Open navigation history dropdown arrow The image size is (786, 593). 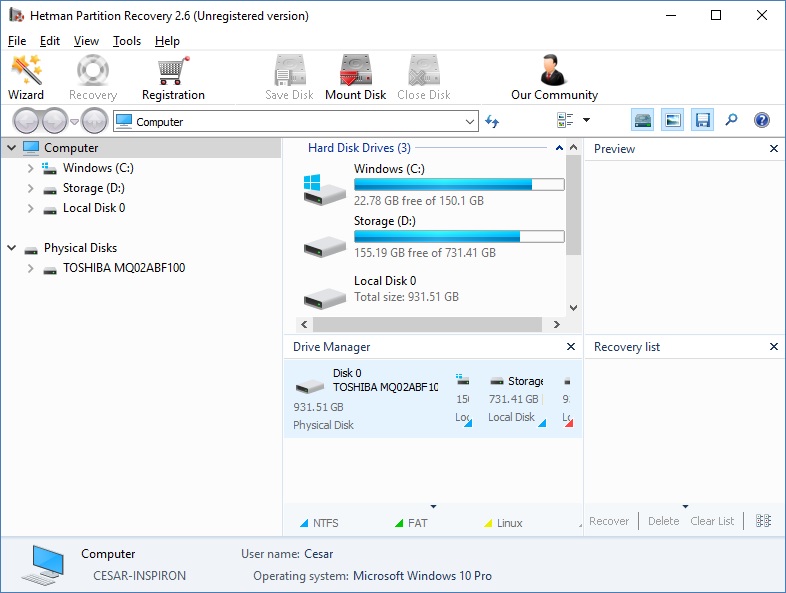(74, 121)
